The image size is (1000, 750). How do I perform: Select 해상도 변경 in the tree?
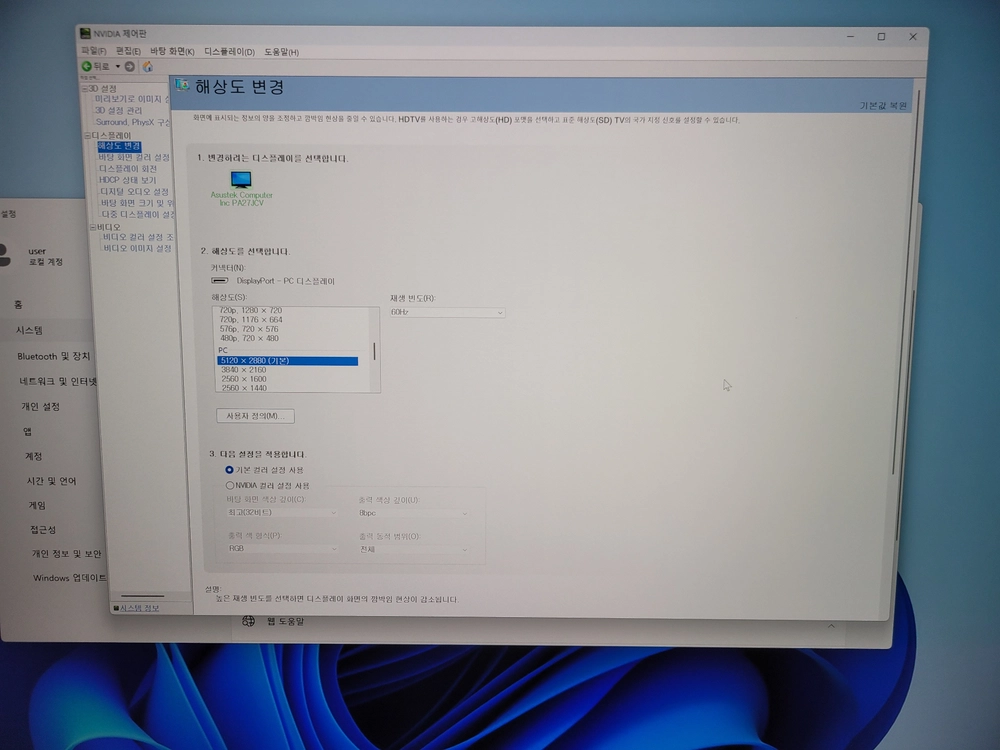click(x=119, y=146)
